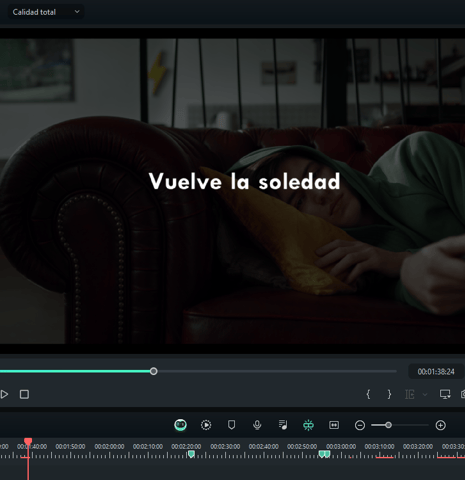Record voiceover with the microphone icon

tap(257, 425)
